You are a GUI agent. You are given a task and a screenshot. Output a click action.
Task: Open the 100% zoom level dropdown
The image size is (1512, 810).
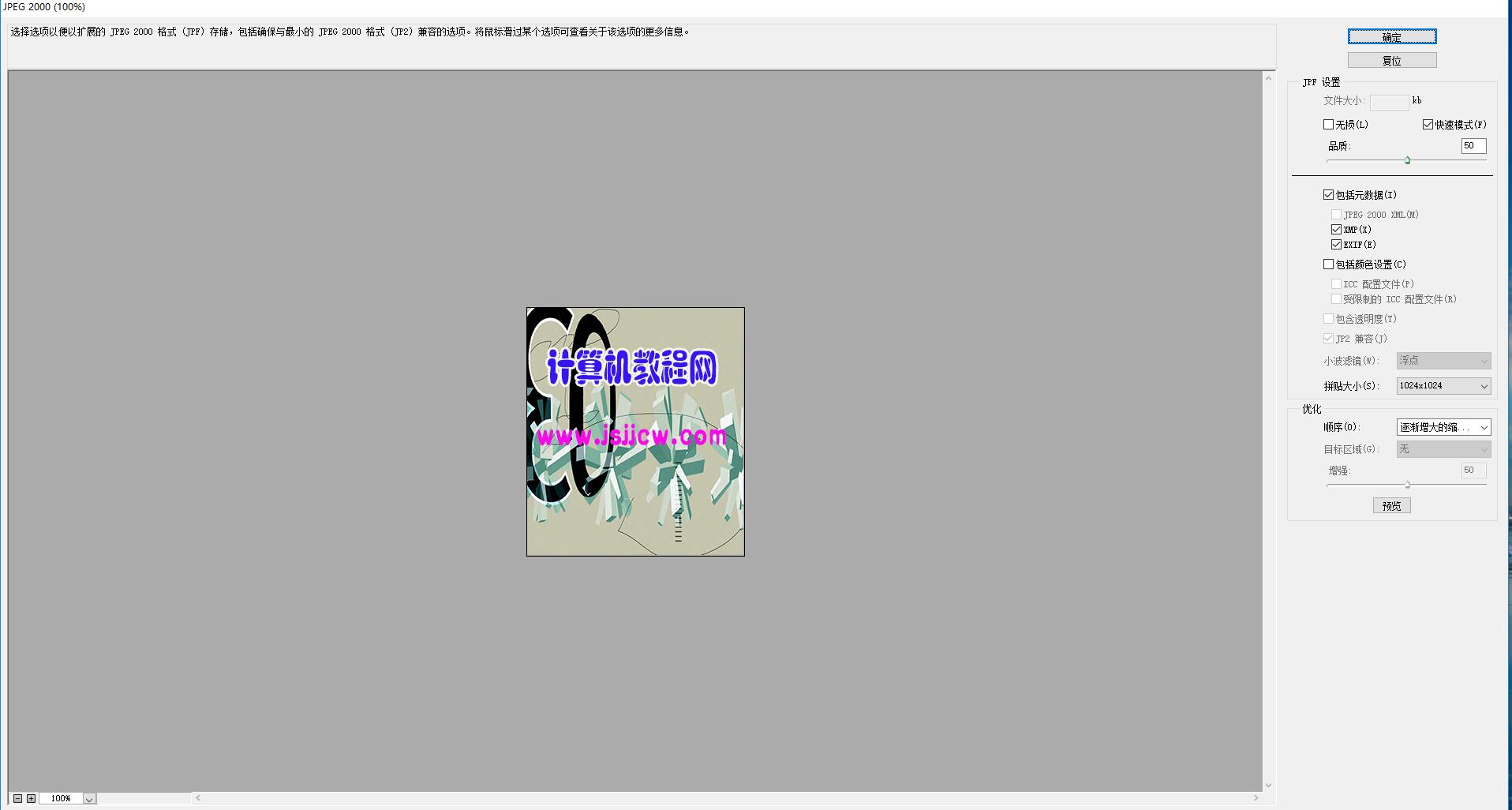click(x=89, y=799)
